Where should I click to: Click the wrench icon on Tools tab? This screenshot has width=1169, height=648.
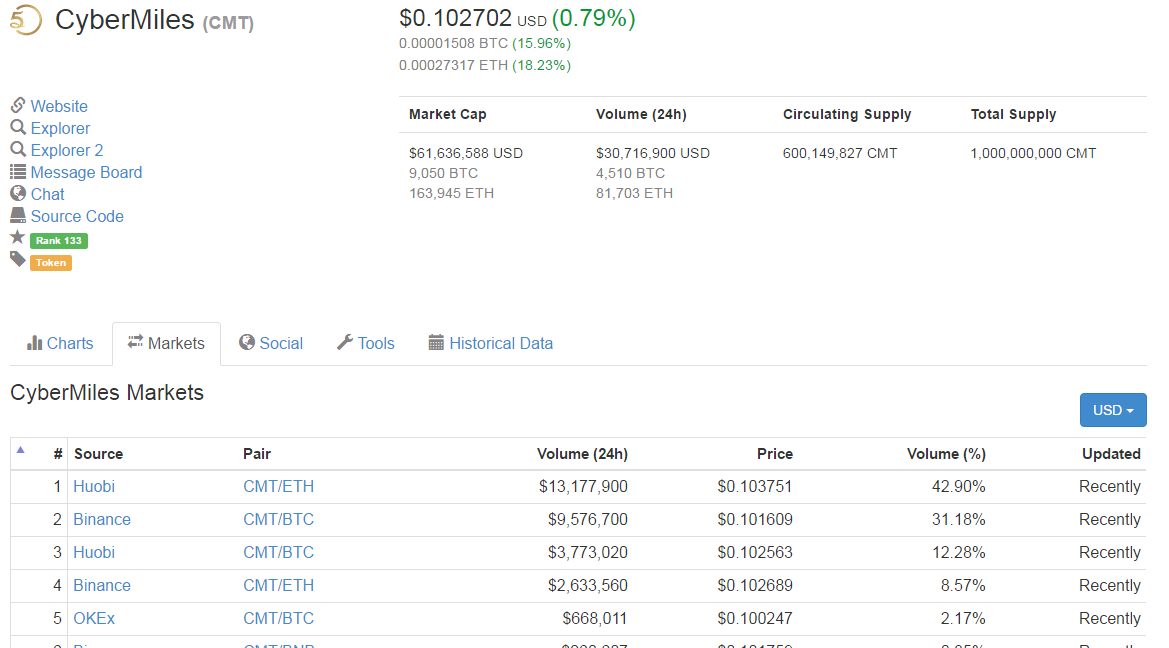(344, 342)
